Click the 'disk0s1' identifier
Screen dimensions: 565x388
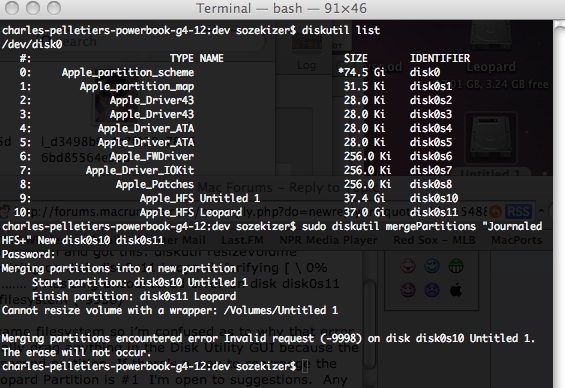tap(431, 86)
